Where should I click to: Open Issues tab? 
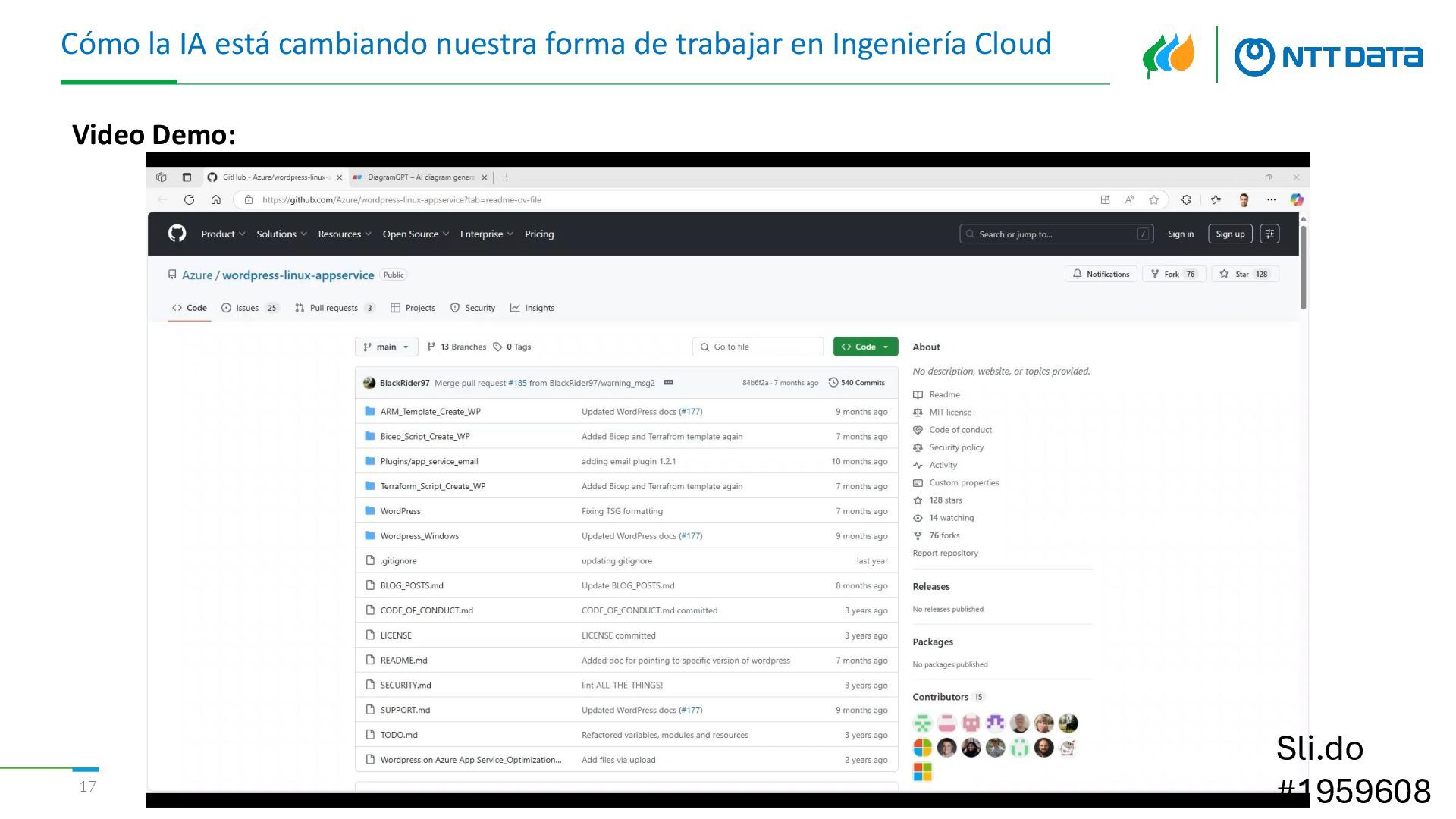point(249,308)
